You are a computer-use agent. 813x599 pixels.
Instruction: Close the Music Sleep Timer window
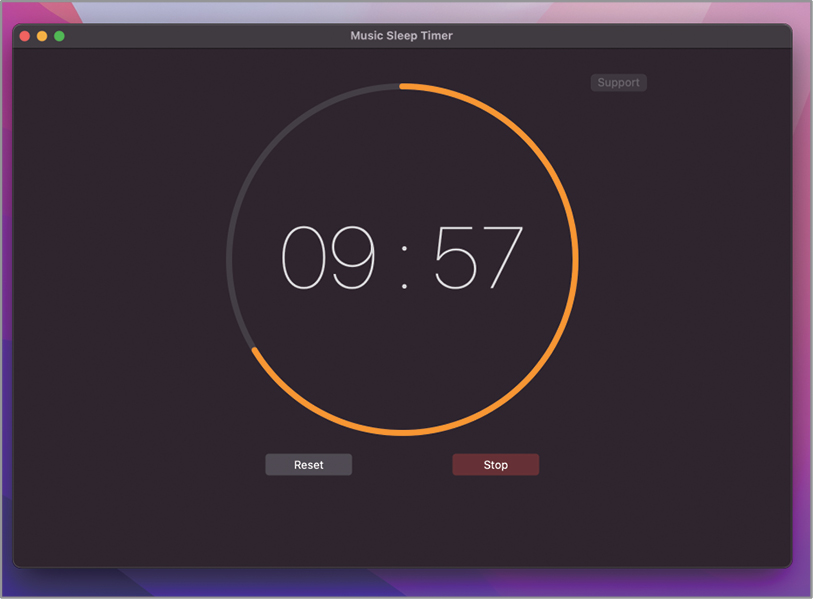(25, 36)
